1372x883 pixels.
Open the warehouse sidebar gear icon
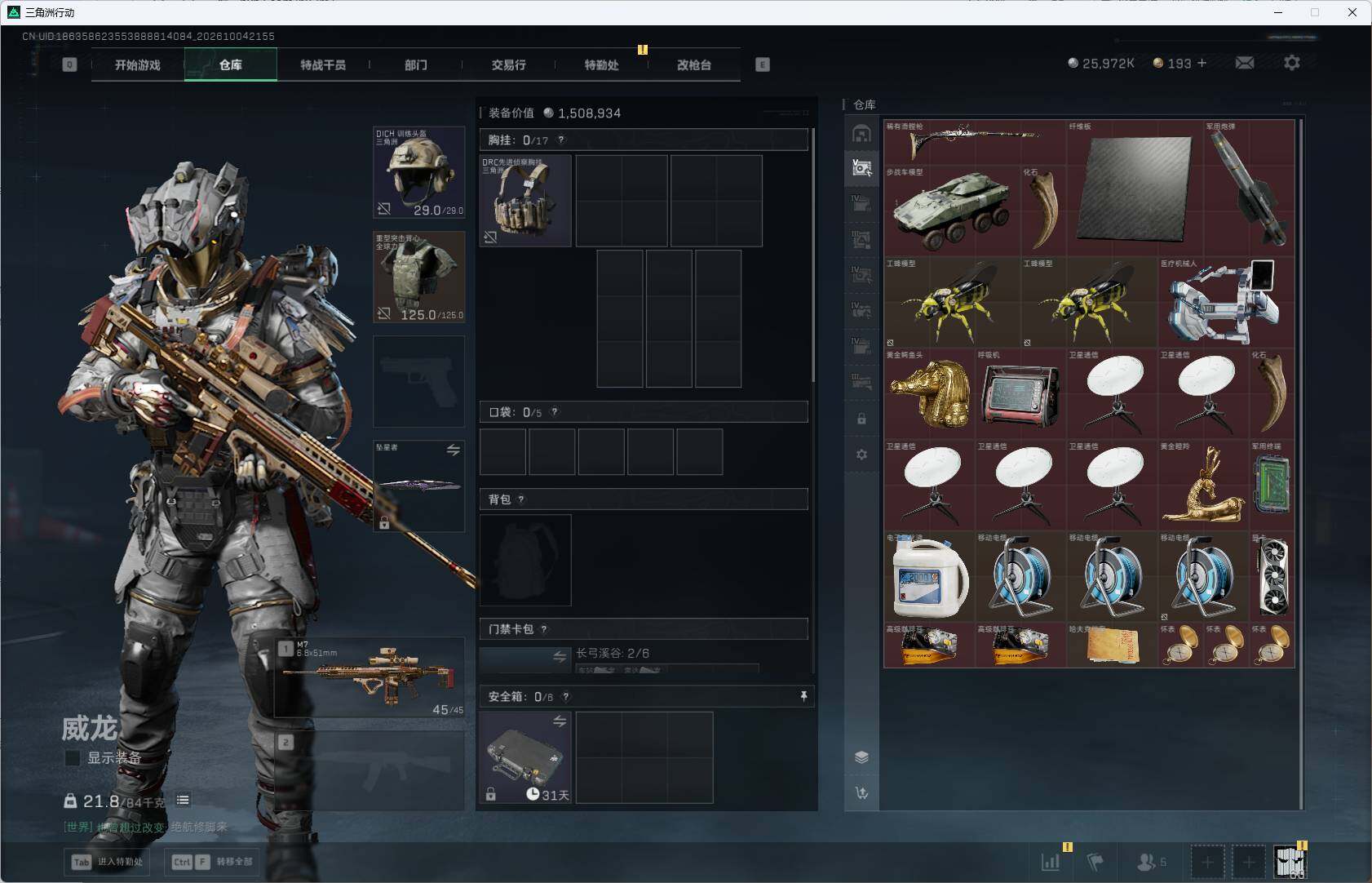[861, 455]
